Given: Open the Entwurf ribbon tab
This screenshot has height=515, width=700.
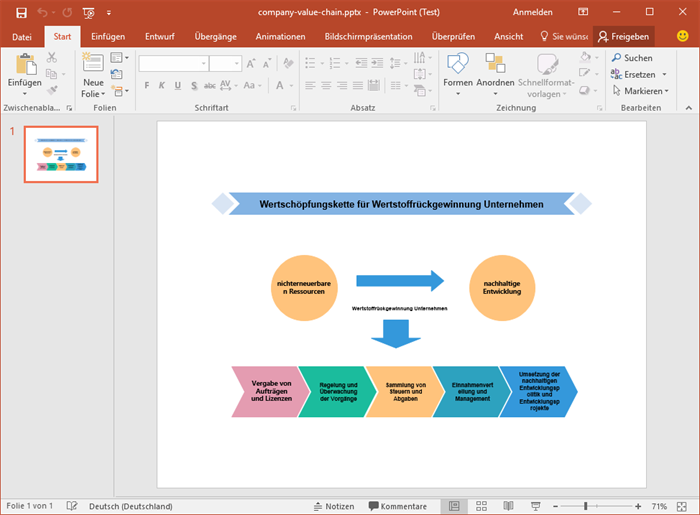Looking at the screenshot, I should coord(159,36).
